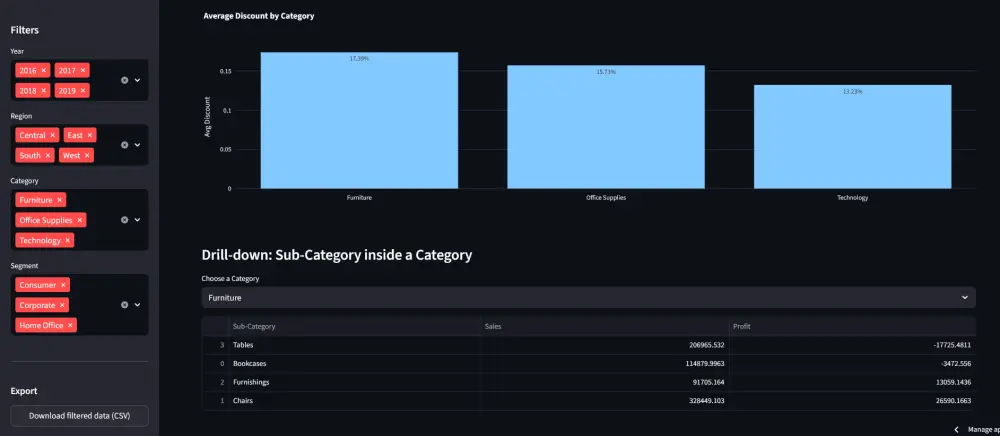
Task: Click the Drill-down section heading
Action: click(337, 256)
